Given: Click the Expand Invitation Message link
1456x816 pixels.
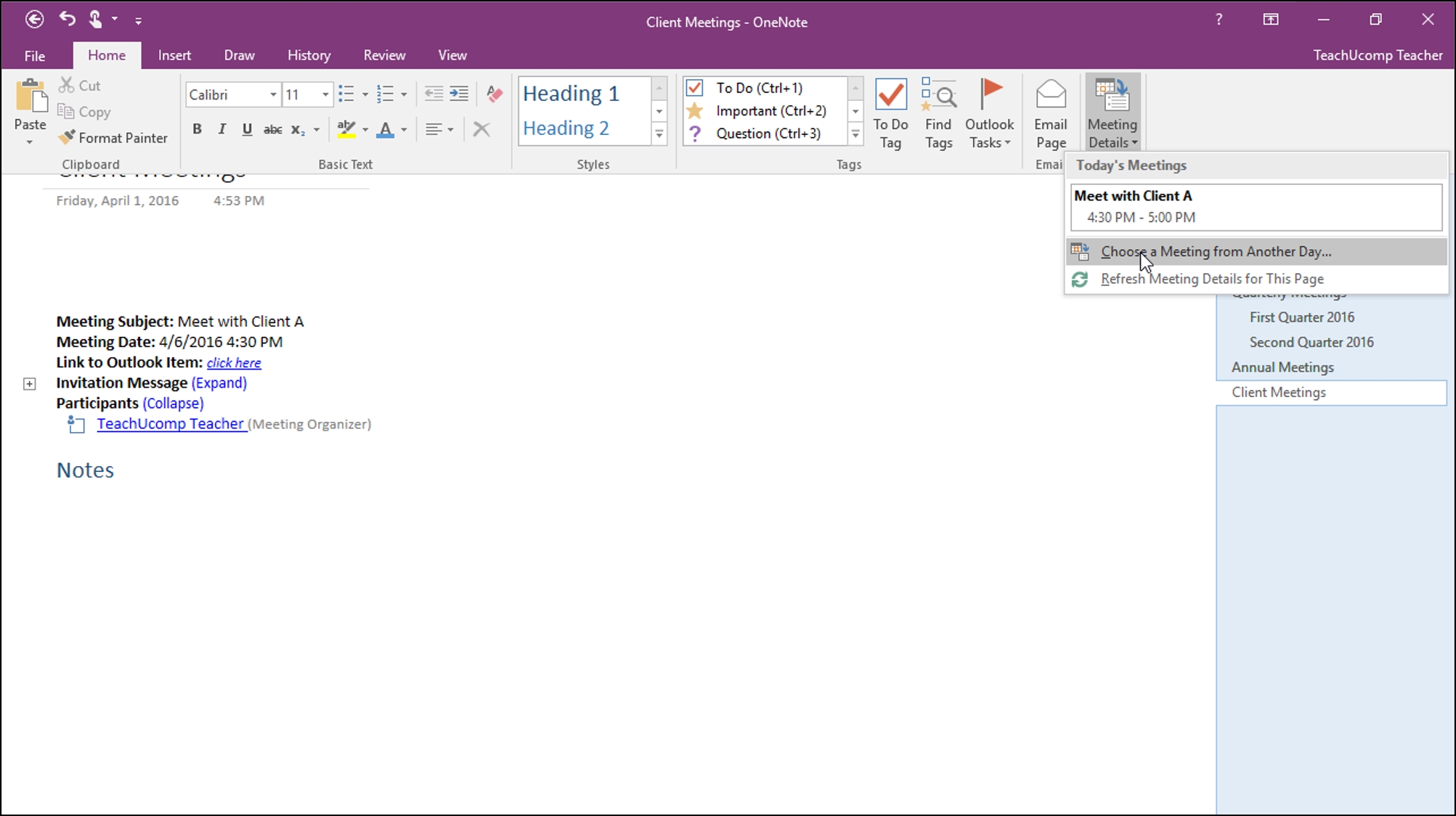Looking at the screenshot, I should point(218,382).
